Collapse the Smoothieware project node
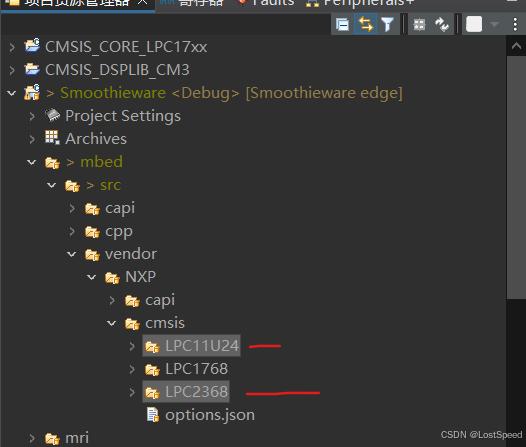The image size is (526, 447). [12, 93]
